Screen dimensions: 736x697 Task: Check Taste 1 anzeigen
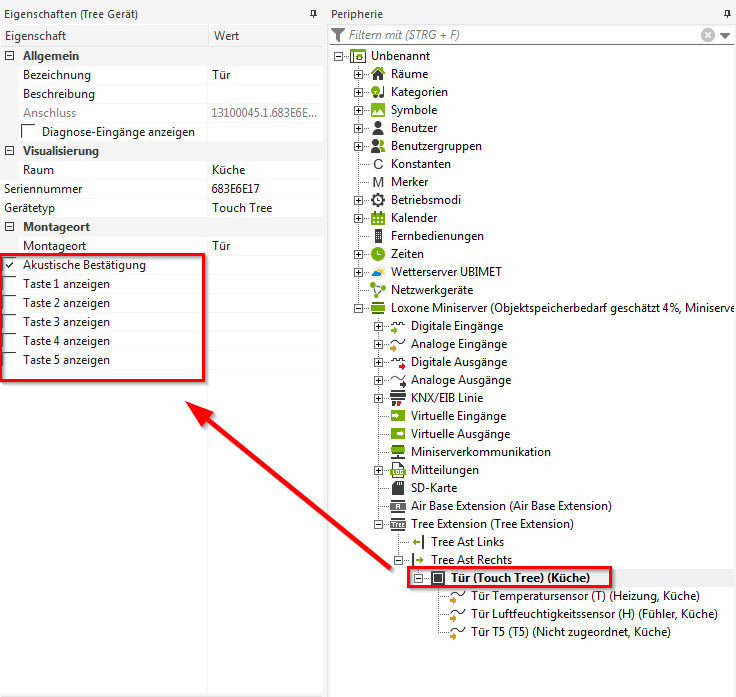(9, 284)
